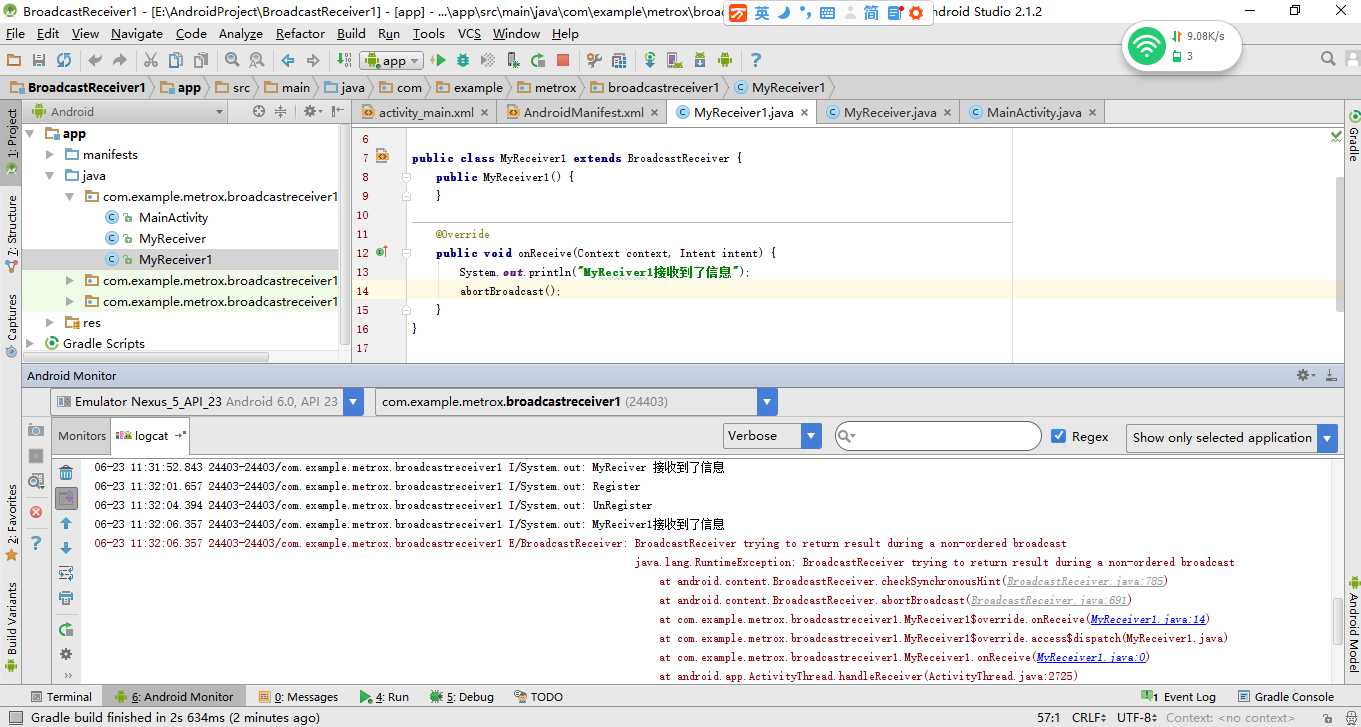This screenshot has width=1361, height=727.
Task: Toggle the Gradle side panel
Action: pyautogui.click(x=1353, y=136)
